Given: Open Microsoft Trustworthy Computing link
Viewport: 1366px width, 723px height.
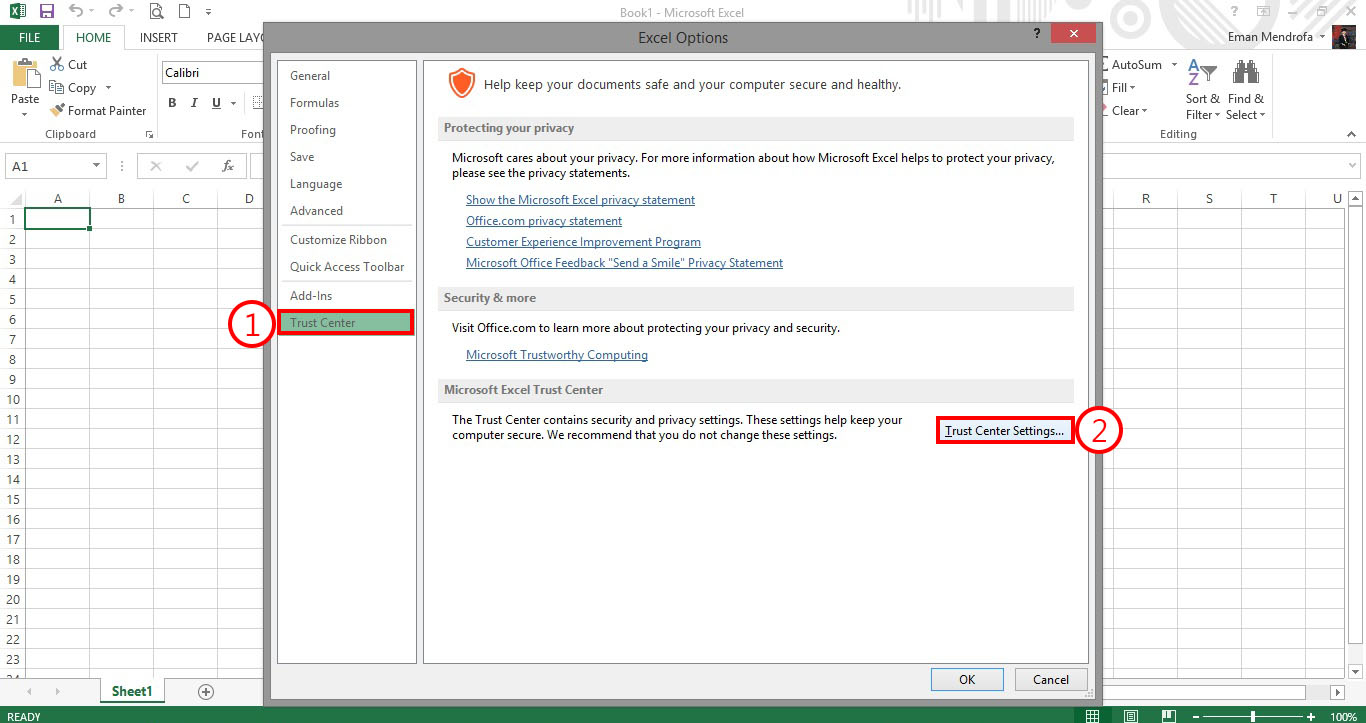Looking at the screenshot, I should tap(557, 355).
